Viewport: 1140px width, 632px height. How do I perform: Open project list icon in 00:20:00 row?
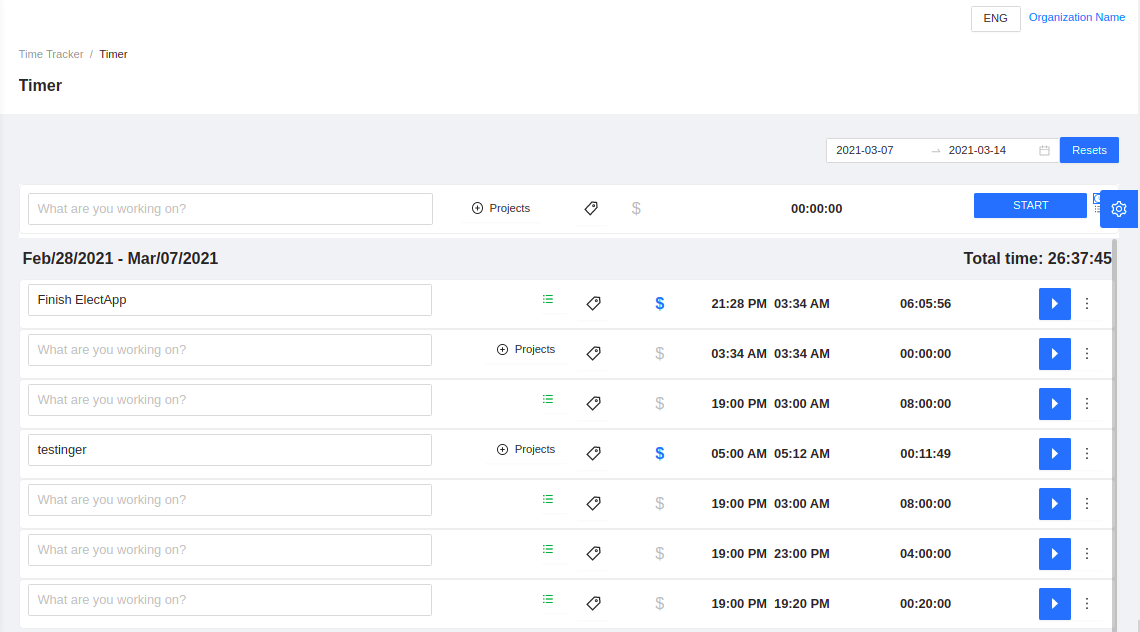[x=547, y=600]
